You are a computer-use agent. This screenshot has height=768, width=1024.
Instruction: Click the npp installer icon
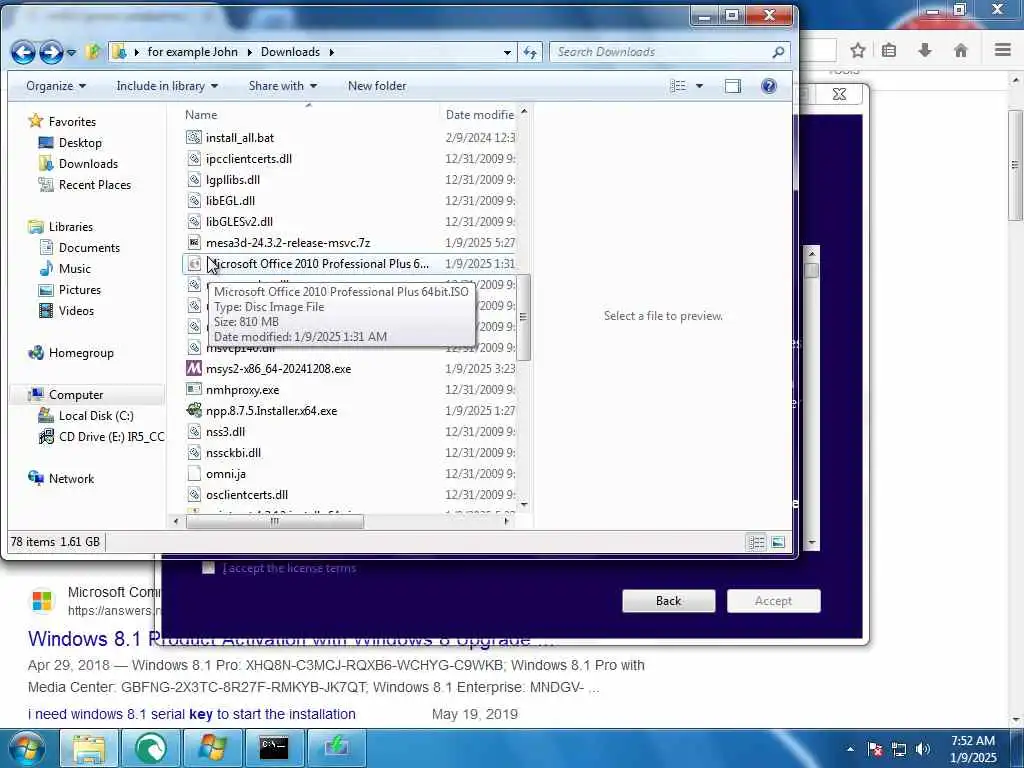(x=193, y=410)
